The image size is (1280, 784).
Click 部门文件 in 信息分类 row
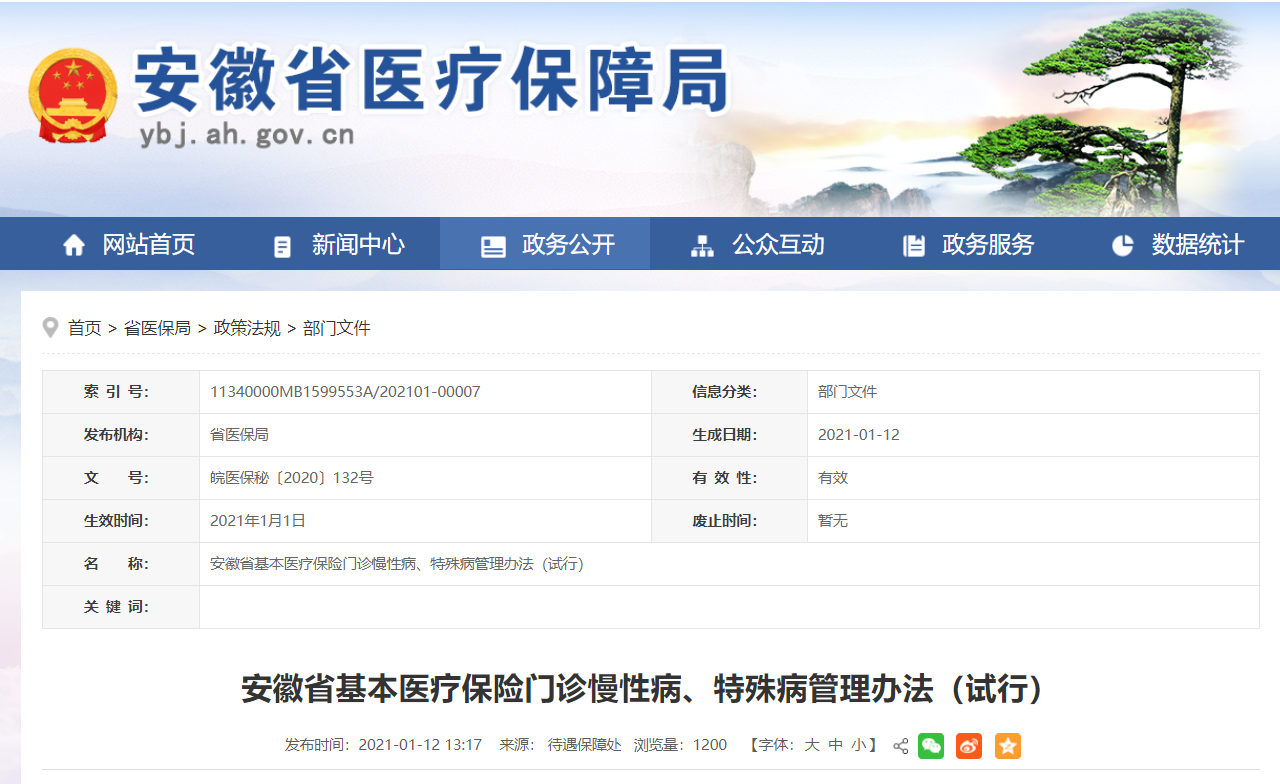click(x=847, y=392)
